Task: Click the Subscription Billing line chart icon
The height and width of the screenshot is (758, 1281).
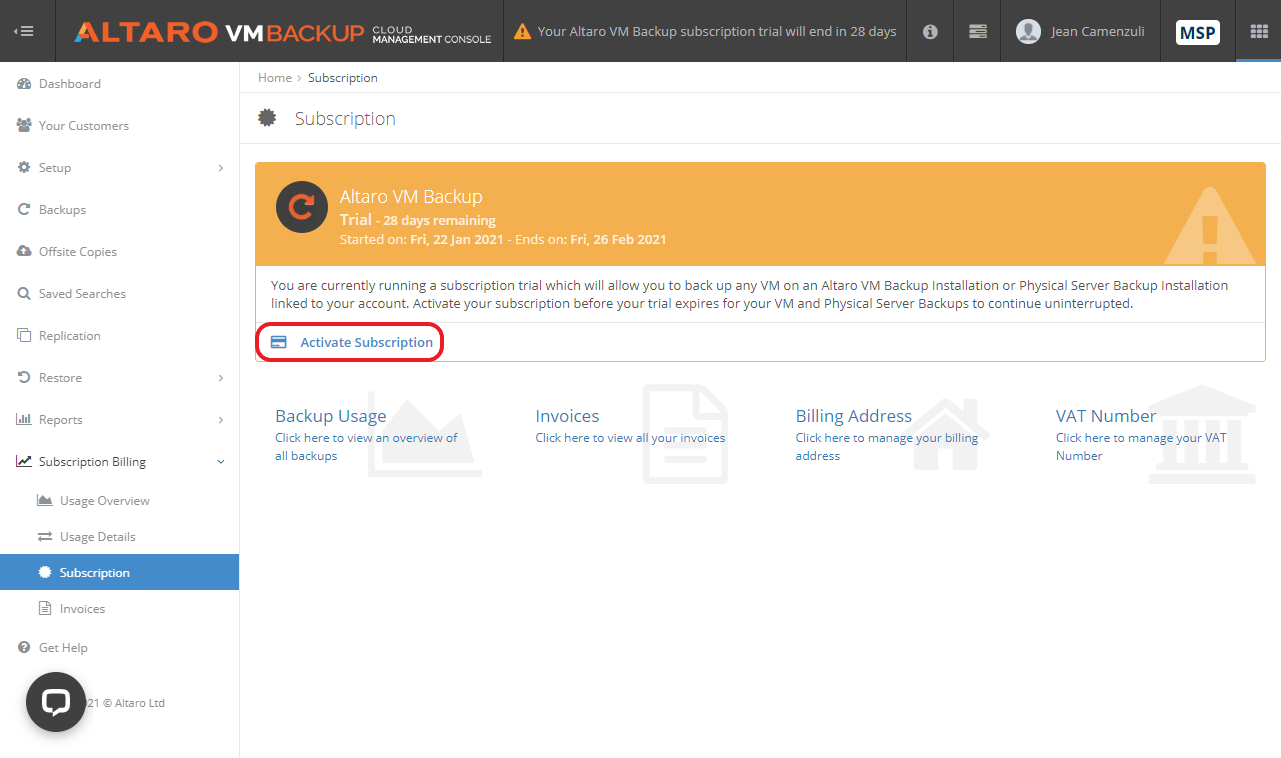Action: 24,462
